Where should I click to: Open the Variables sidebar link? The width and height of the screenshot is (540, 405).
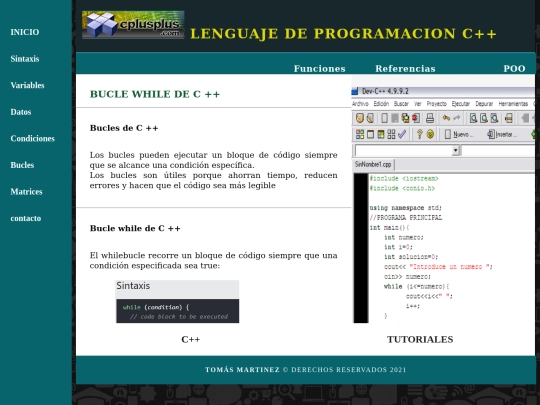[x=27, y=85]
